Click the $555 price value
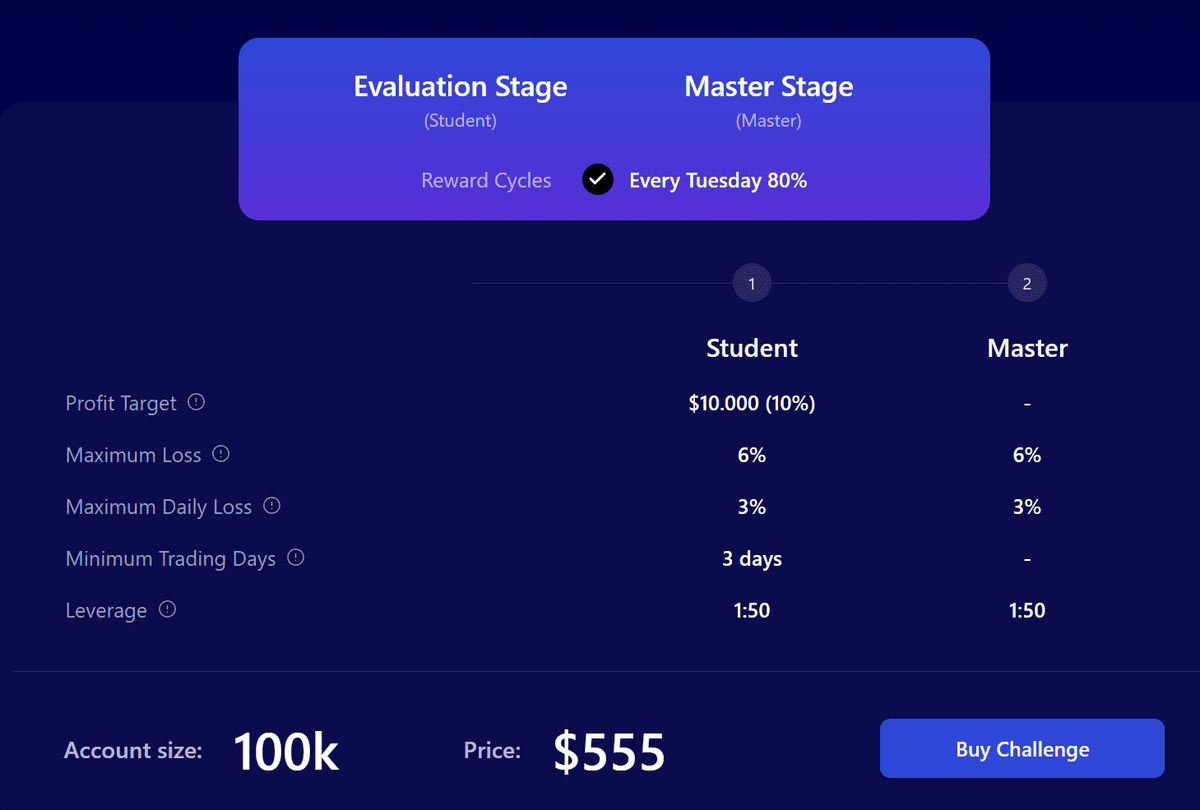The width and height of the screenshot is (1200, 810). point(609,751)
